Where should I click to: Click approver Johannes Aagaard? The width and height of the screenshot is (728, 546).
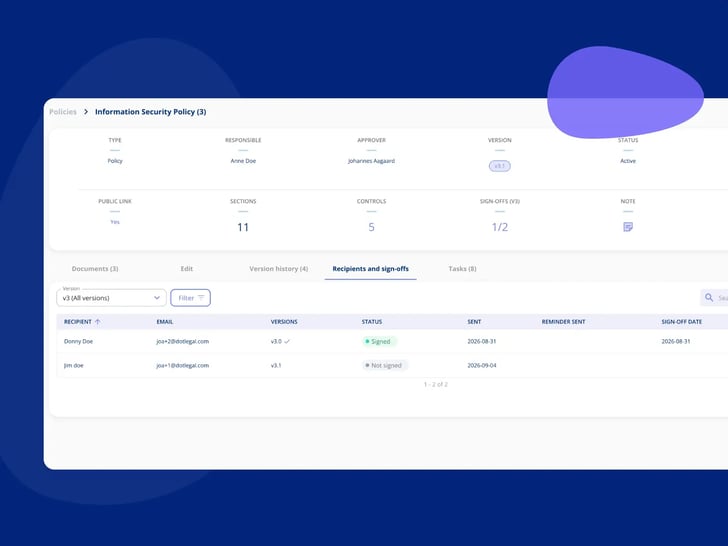click(x=371, y=161)
